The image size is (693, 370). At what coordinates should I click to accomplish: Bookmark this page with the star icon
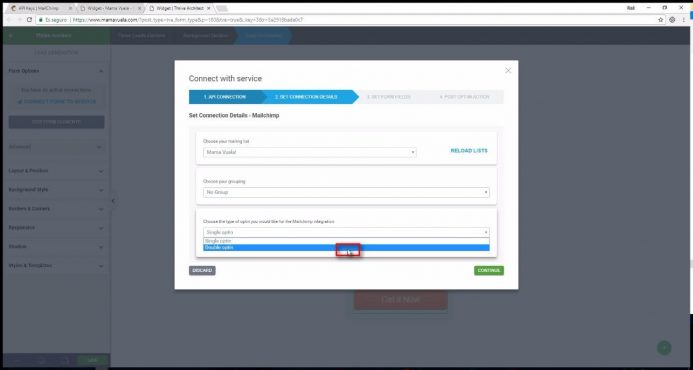tap(661, 20)
